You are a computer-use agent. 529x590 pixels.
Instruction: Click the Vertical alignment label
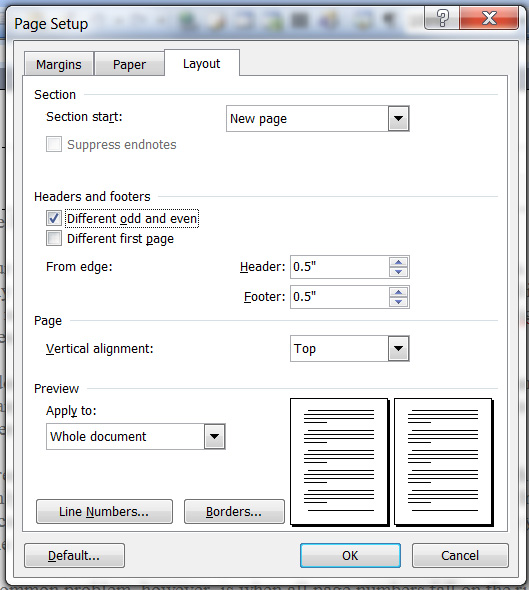[x=100, y=349]
